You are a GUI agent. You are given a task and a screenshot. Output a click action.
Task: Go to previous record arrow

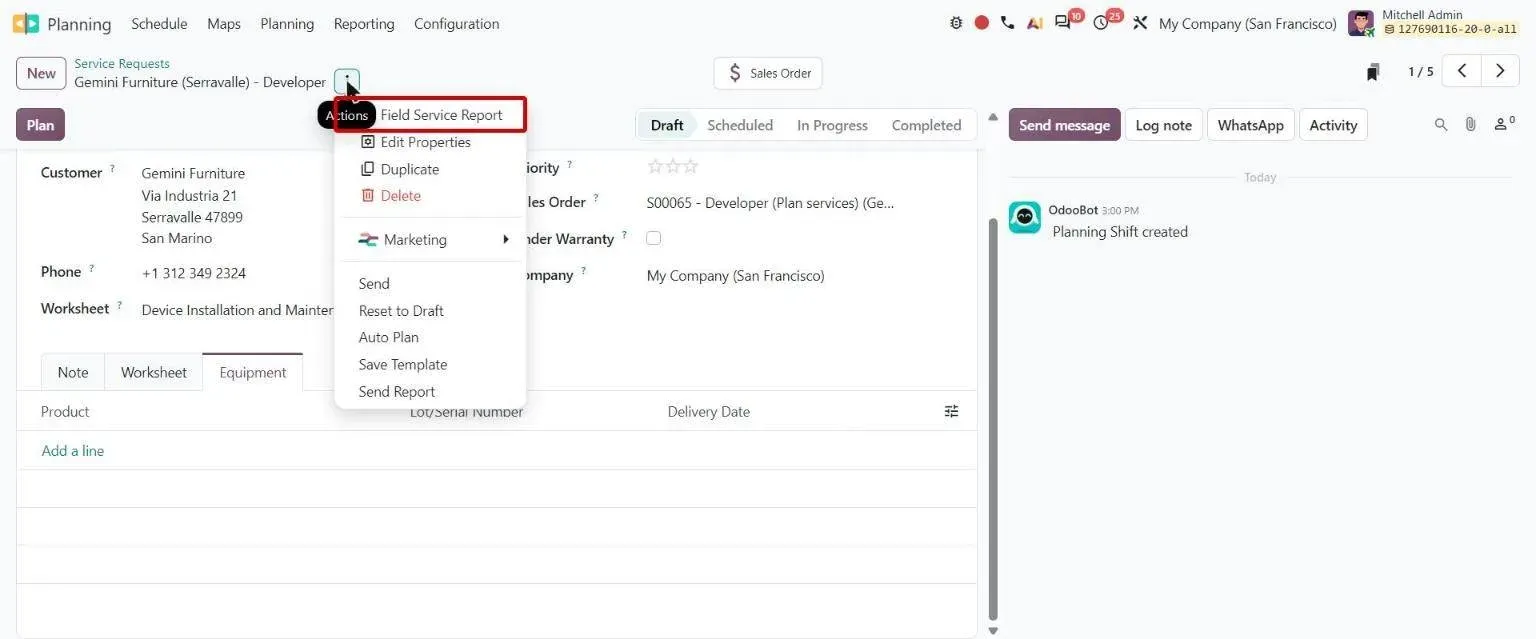point(1462,71)
